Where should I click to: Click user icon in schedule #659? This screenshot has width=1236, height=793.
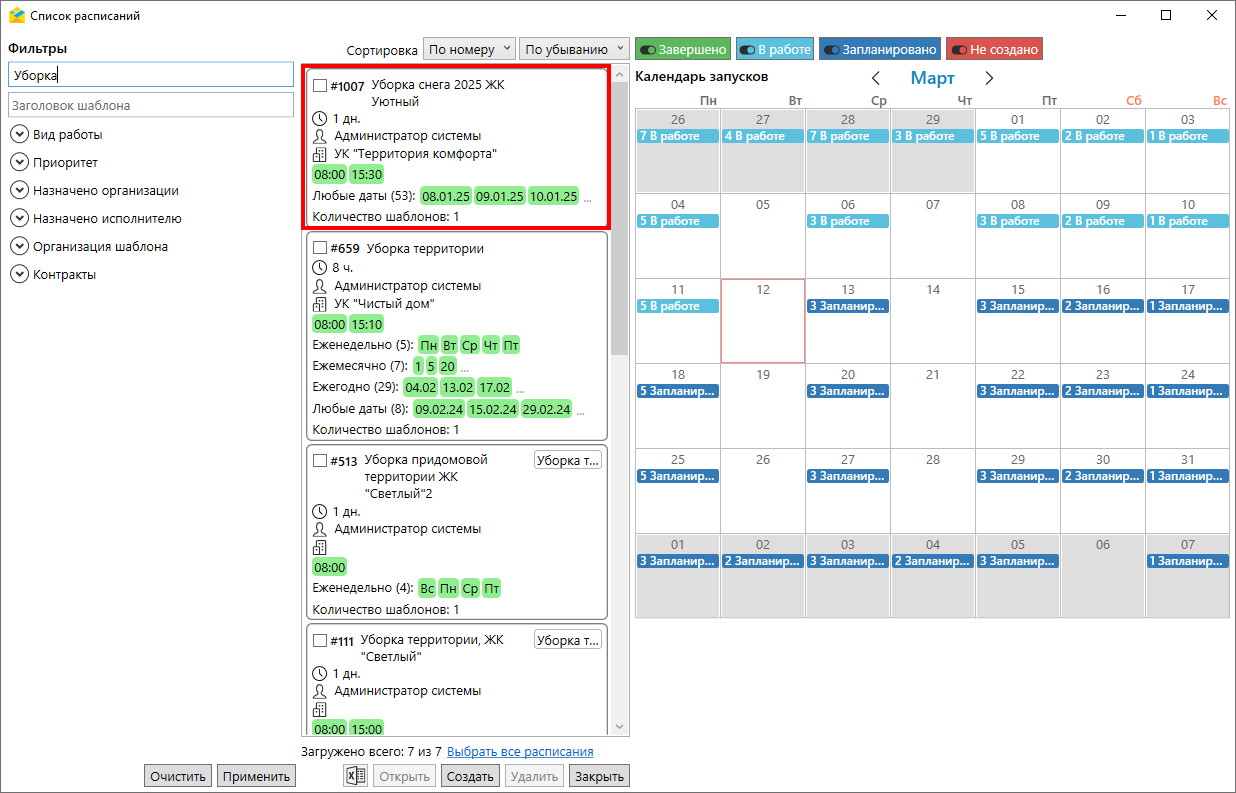point(320,286)
